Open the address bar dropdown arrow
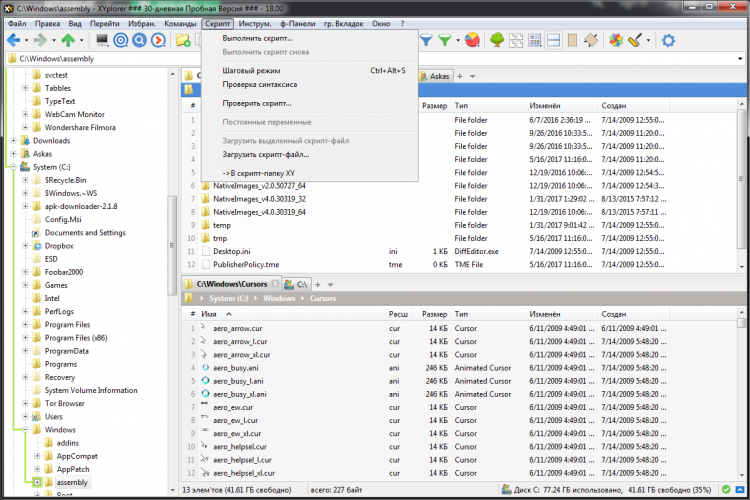 [740, 59]
